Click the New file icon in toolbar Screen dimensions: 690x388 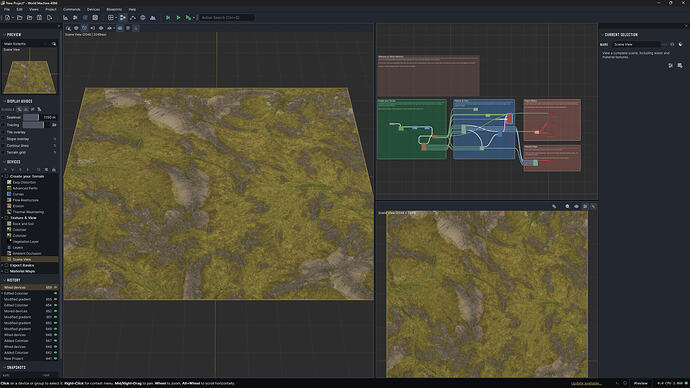point(7,18)
